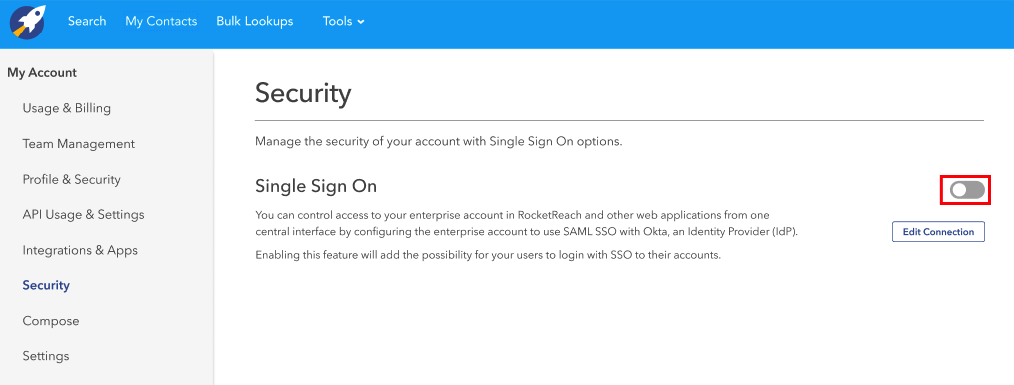The width and height of the screenshot is (1014, 385).
Task: Go to API Usage & Settings
Action: 83,214
